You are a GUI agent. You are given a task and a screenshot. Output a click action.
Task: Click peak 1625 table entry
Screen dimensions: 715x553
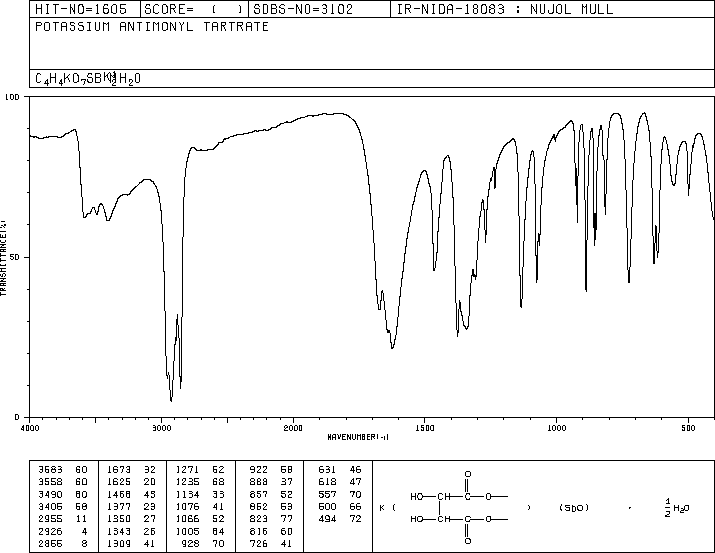131,482
